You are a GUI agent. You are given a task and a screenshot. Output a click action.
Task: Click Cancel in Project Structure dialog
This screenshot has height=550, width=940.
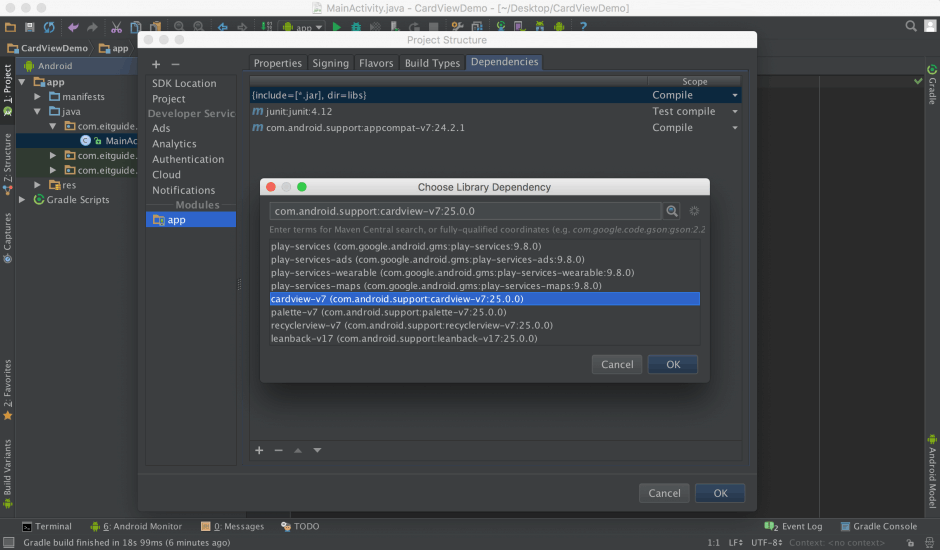click(x=664, y=493)
